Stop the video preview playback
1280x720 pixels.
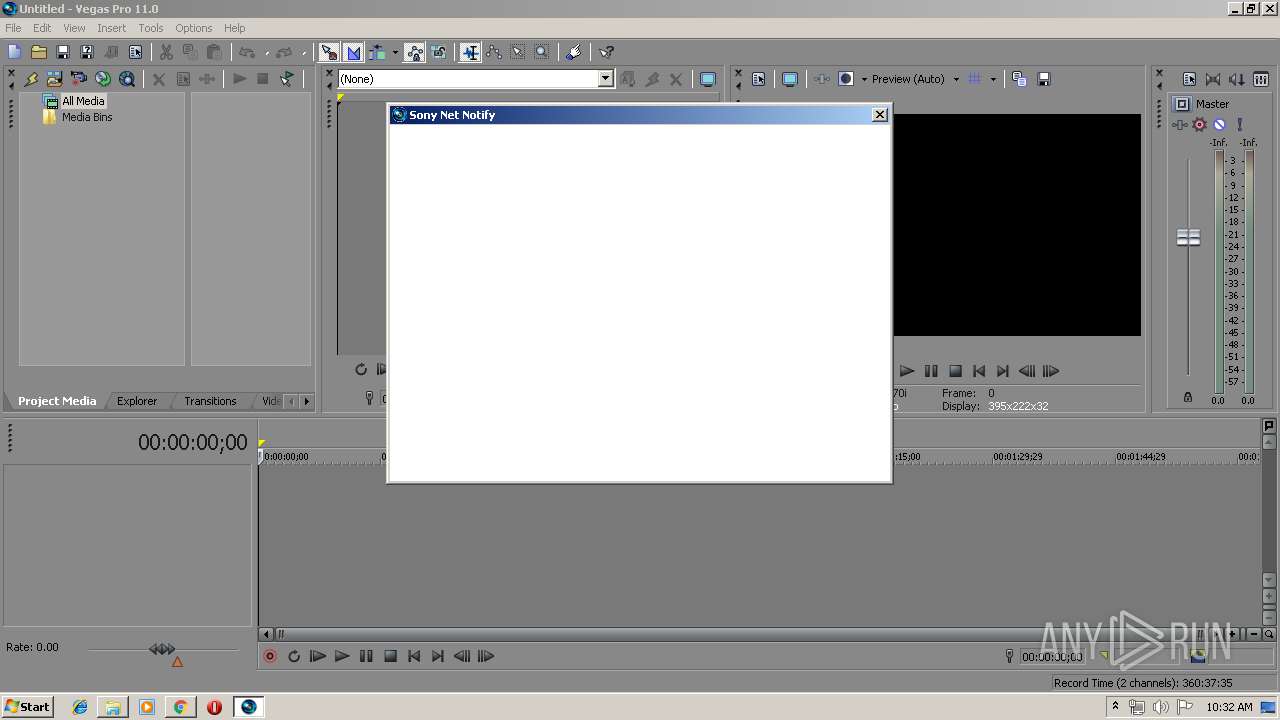(x=955, y=371)
